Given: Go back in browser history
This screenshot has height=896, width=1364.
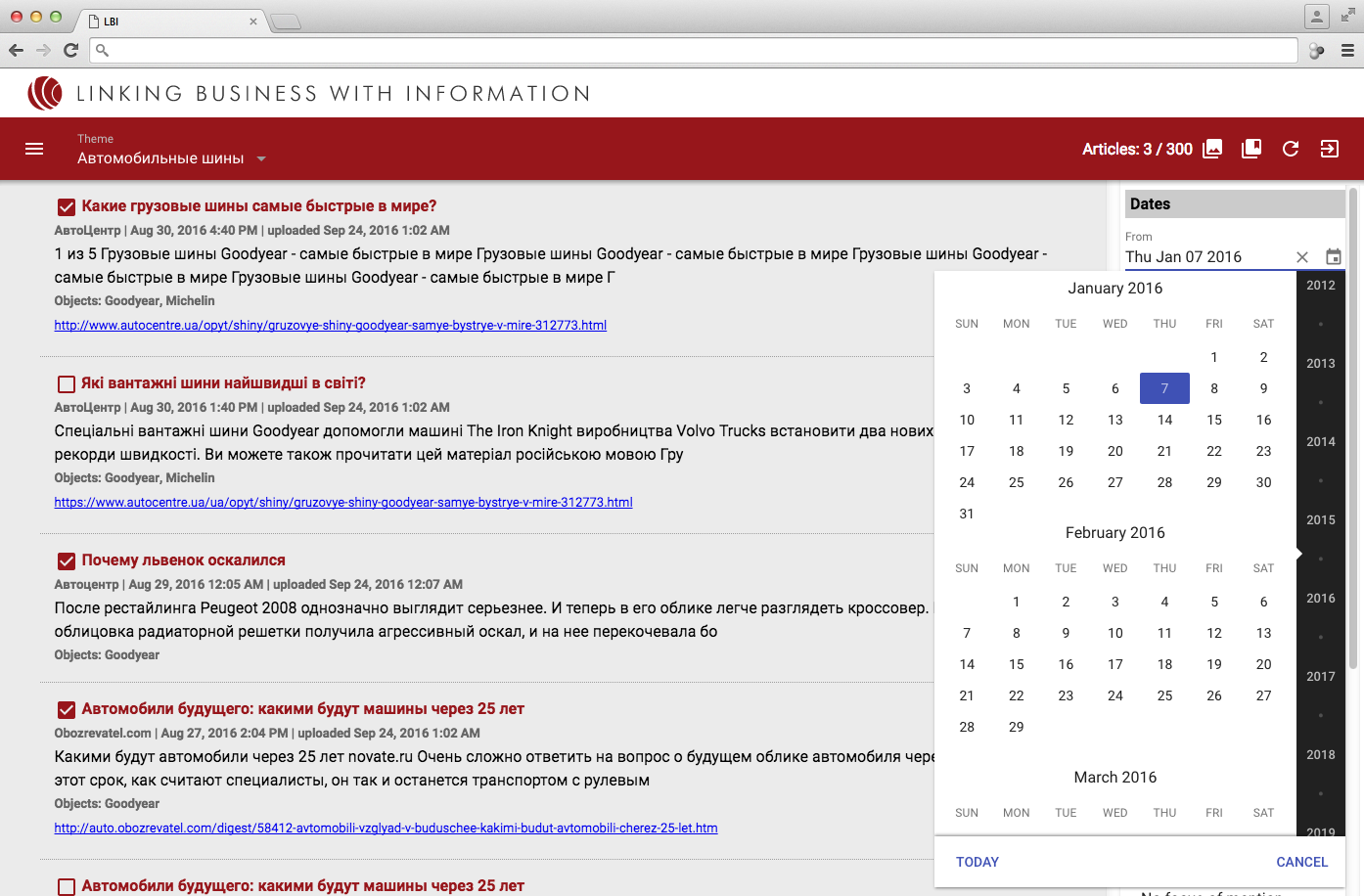Looking at the screenshot, I should [x=16, y=50].
